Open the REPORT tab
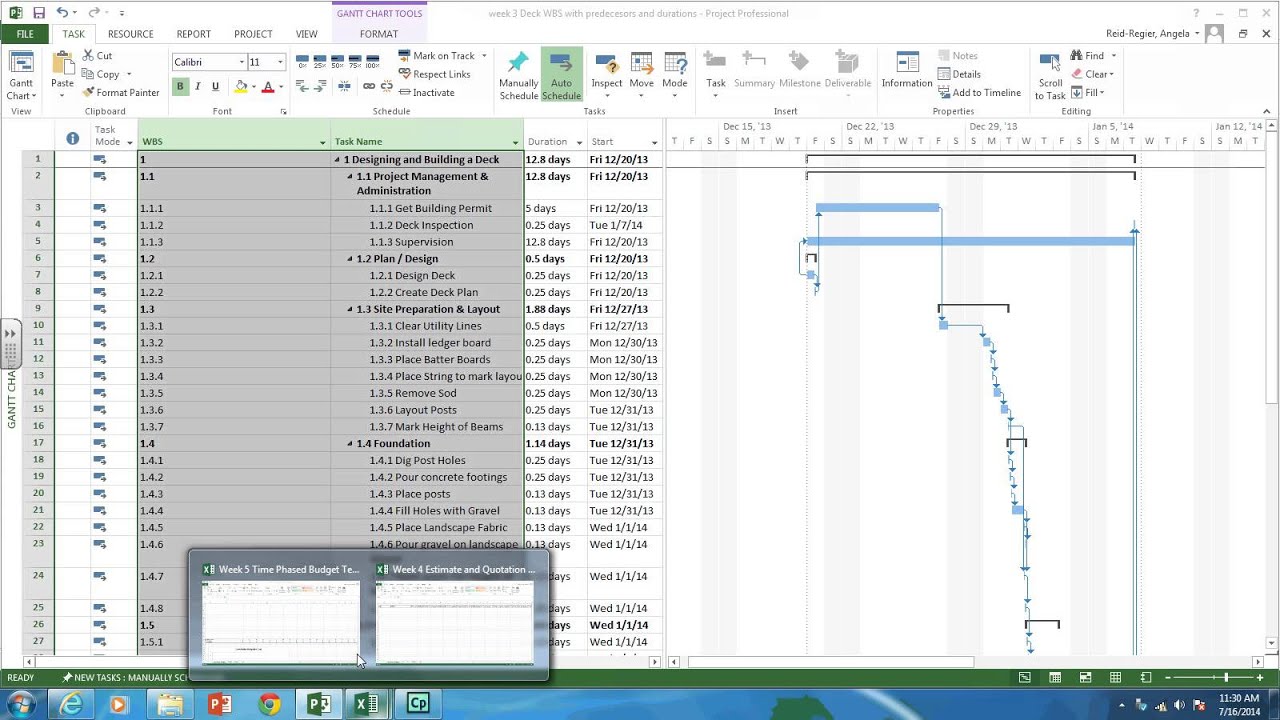The width and height of the screenshot is (1280, 720). pyautogui.click(x=193, y=34)
